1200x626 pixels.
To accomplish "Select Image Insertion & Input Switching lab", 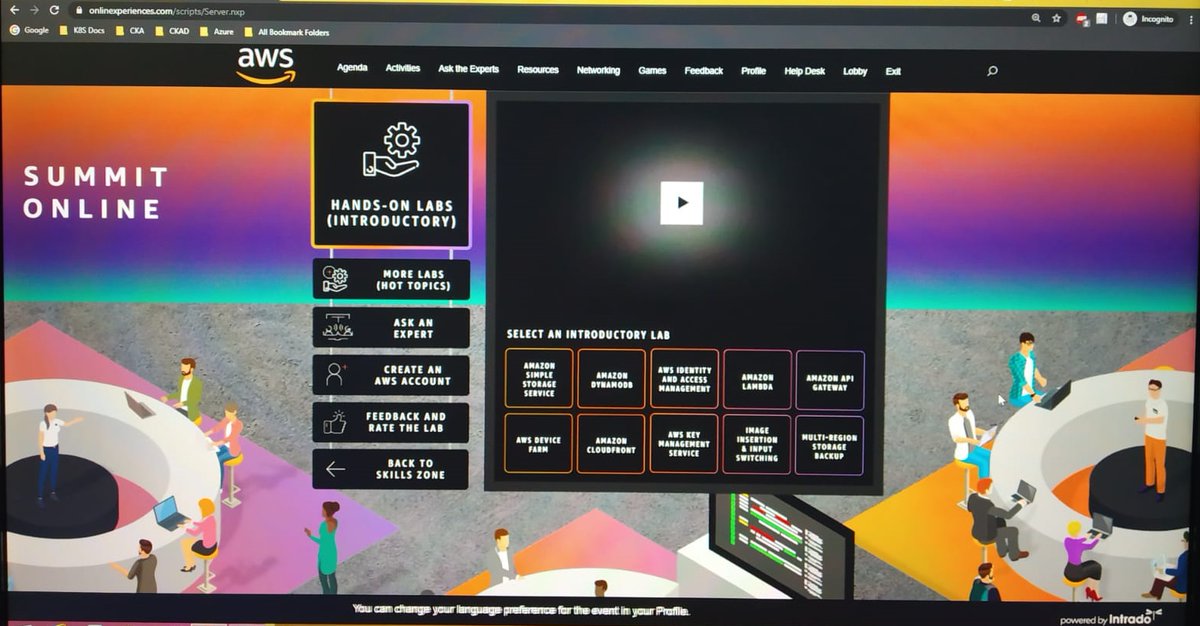I will pyautogui.click(x=757, y=445).
